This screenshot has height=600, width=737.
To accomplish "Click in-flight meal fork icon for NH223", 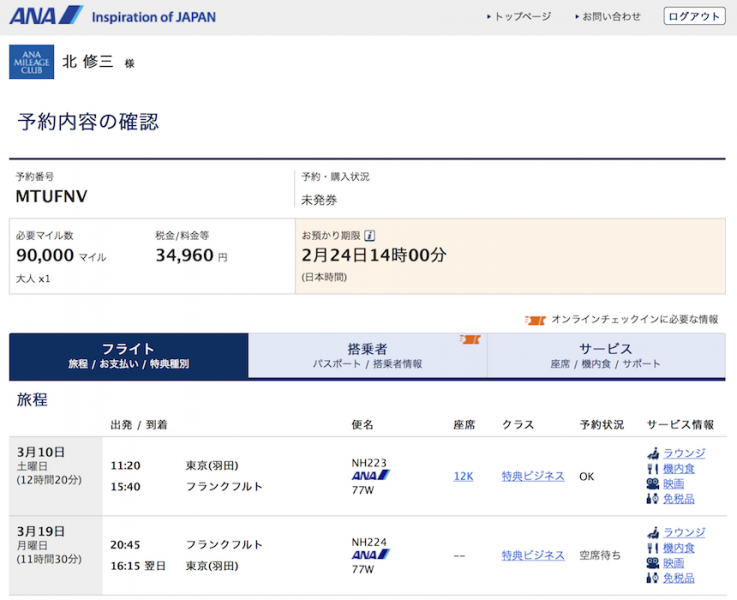I will tap(653, 468).
